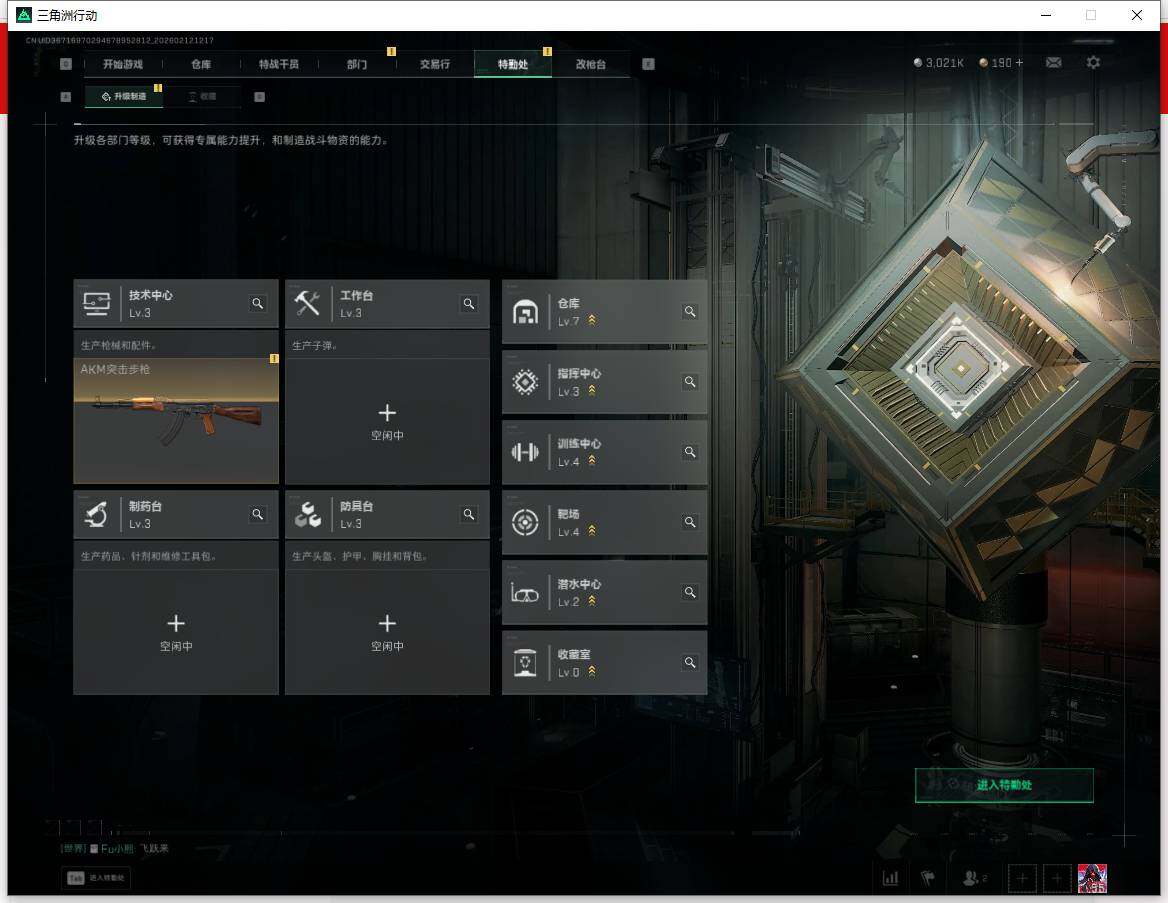This screenshot has height=903, width=1168.
Task: Click the player avatar picture
Action: pos(1092,878)
